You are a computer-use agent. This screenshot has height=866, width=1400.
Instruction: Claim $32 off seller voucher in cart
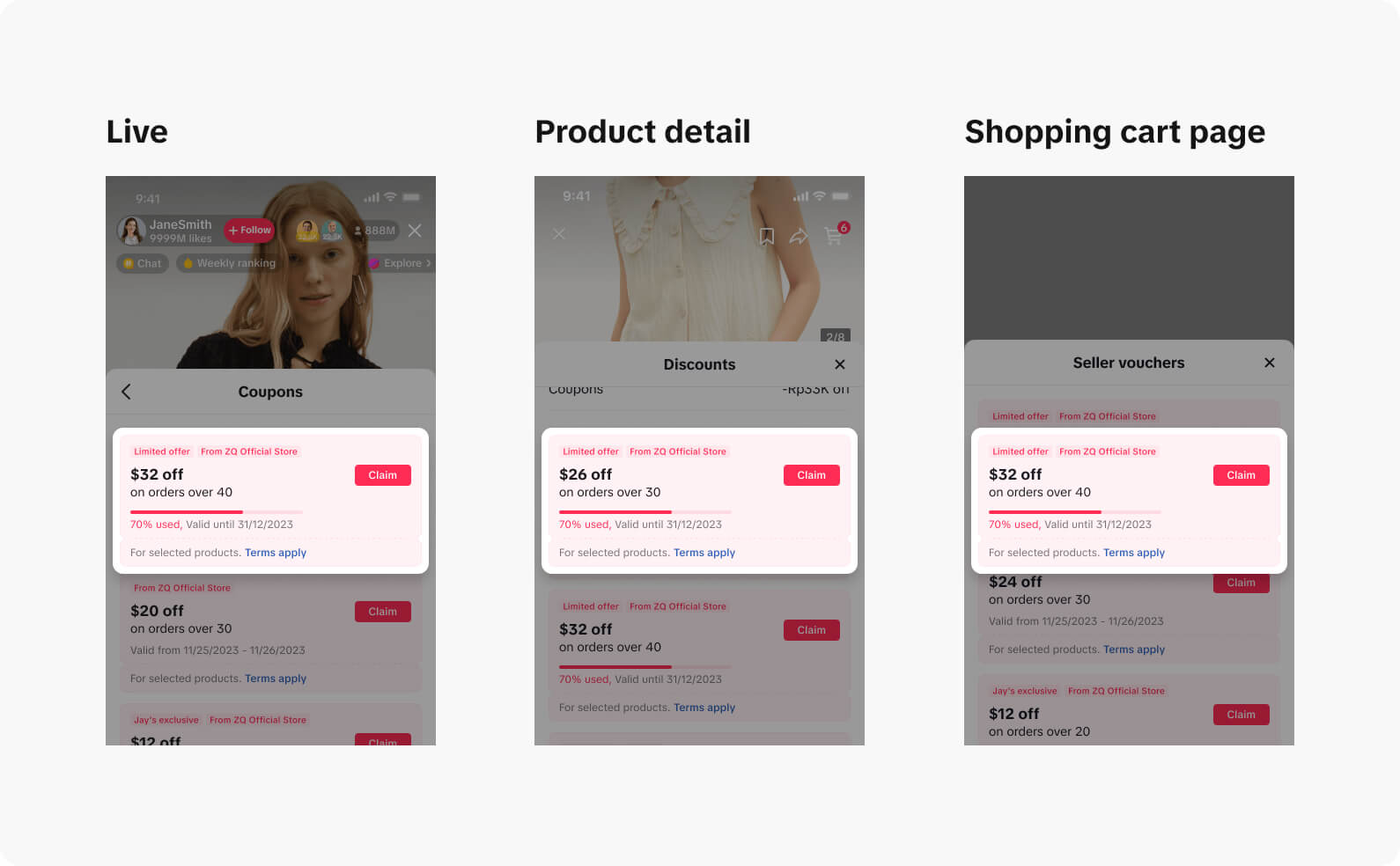(x=1241, y=475)
